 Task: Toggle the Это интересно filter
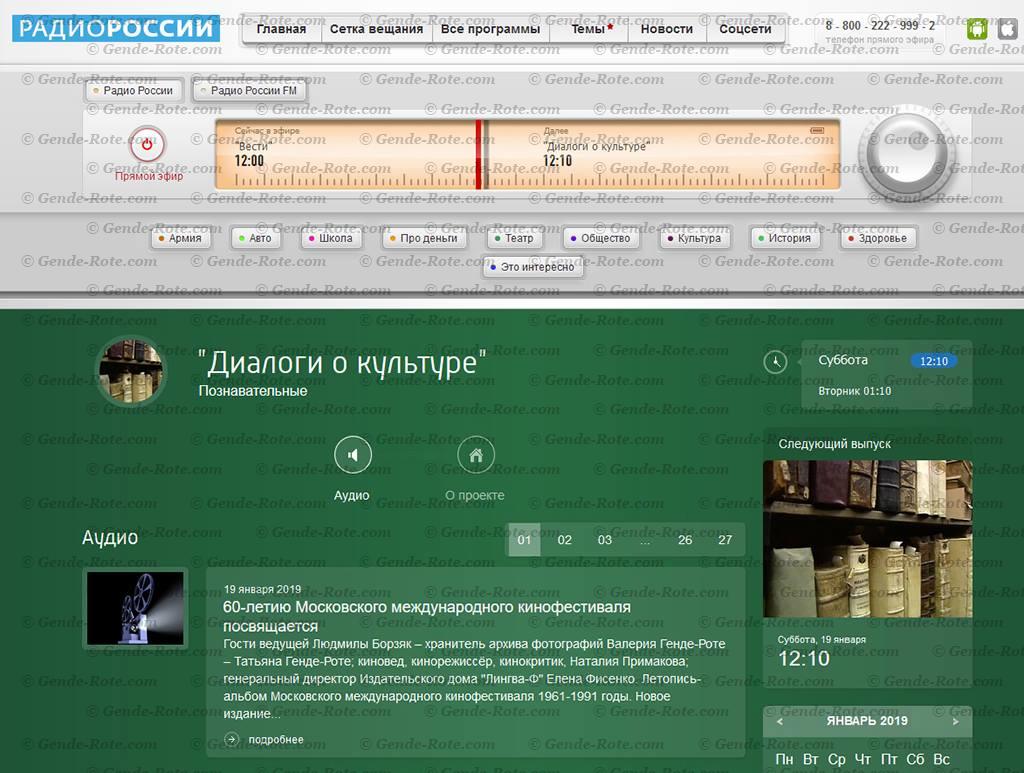click(535, 267)
